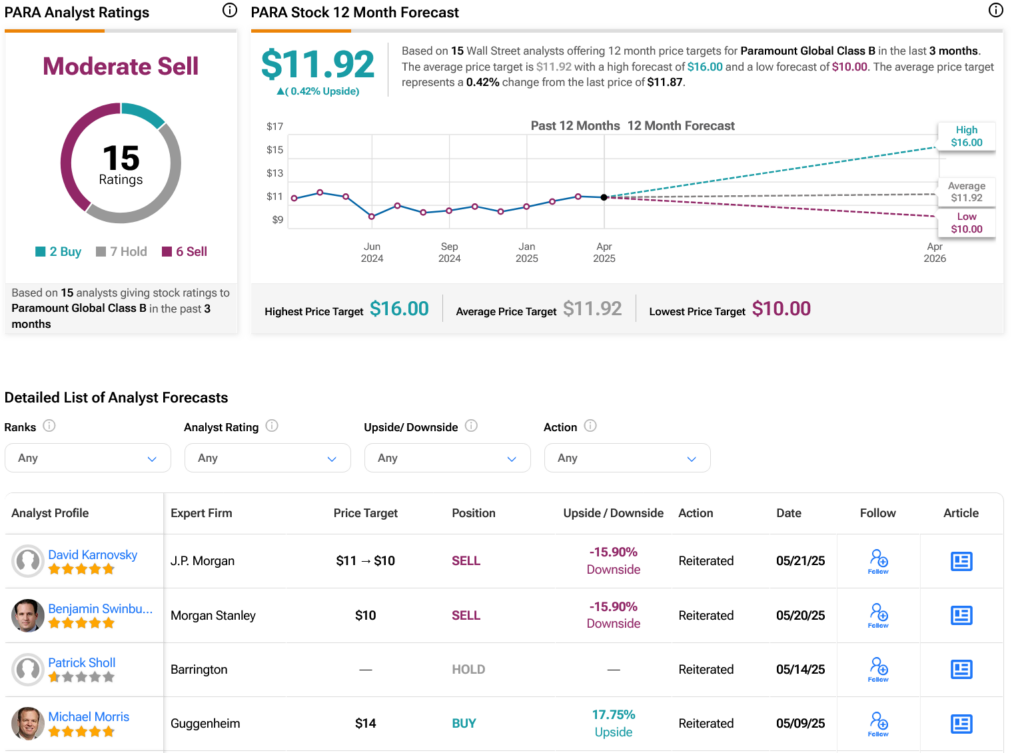
Task: Click the 05/09/25 date cell
Action: click(801, 724)
